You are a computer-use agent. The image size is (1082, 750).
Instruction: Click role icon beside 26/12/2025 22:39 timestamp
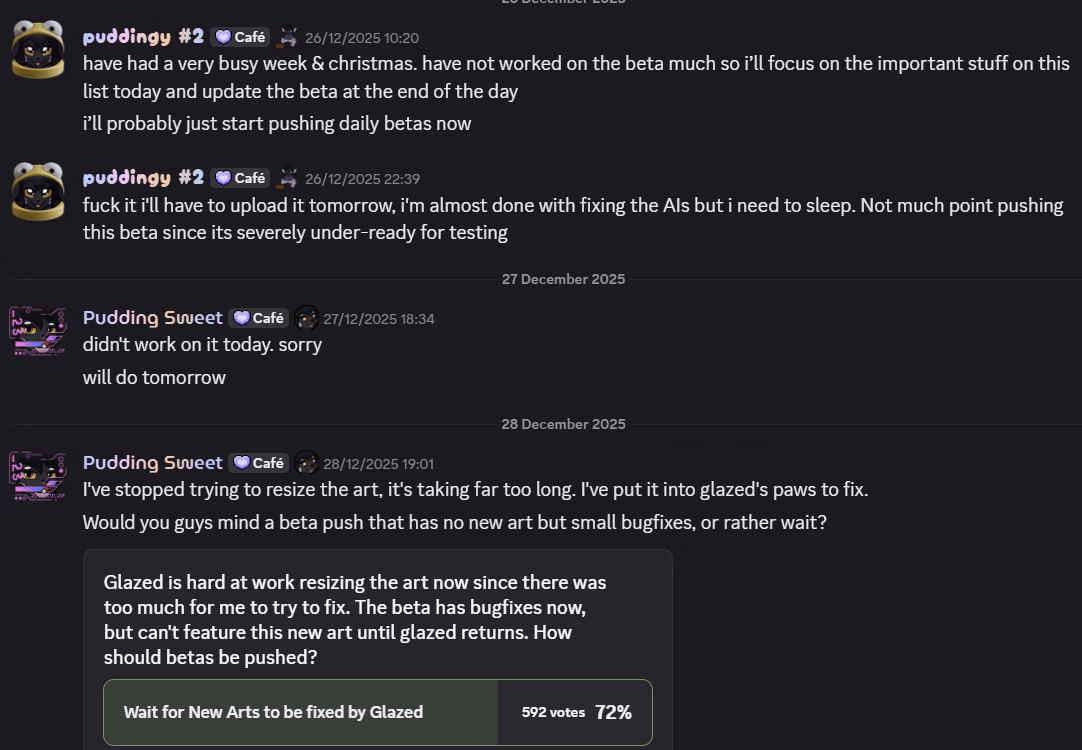tap(288, 178)
